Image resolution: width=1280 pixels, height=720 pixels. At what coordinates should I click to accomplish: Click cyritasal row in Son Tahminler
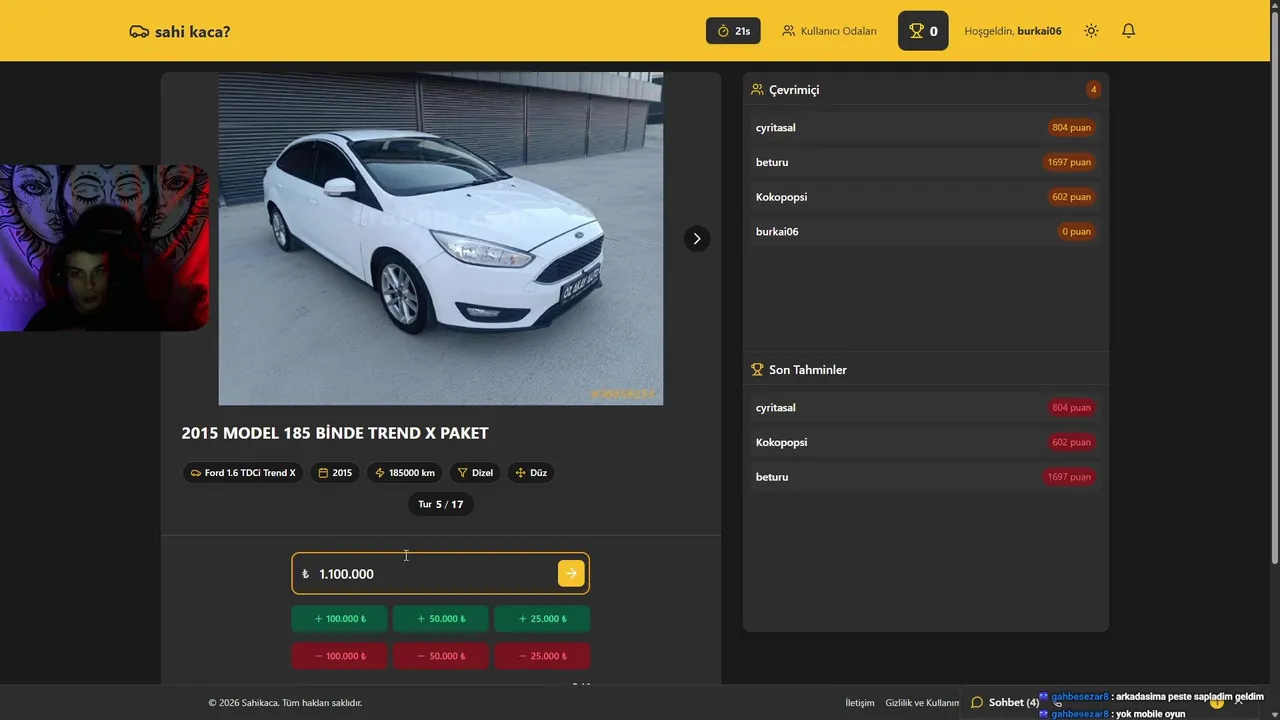coord(925,408)
